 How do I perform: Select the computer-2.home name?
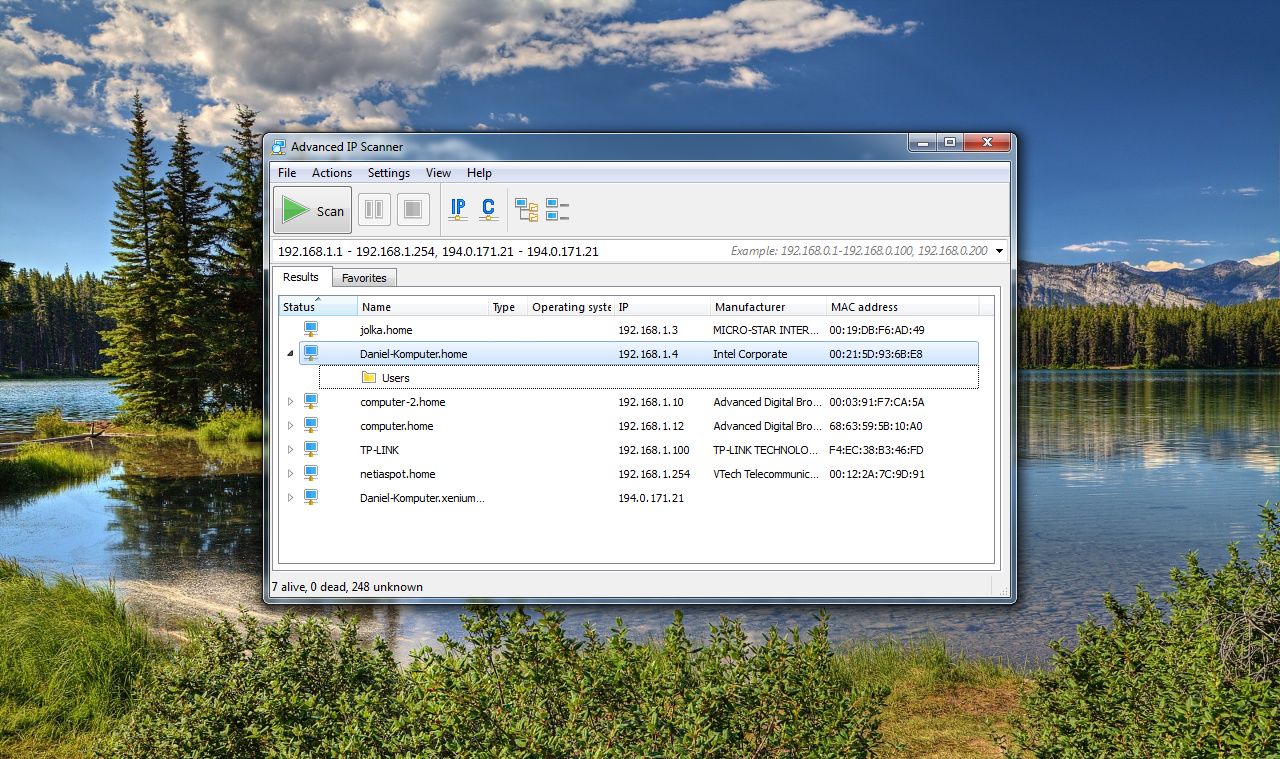tap(403, 402)
